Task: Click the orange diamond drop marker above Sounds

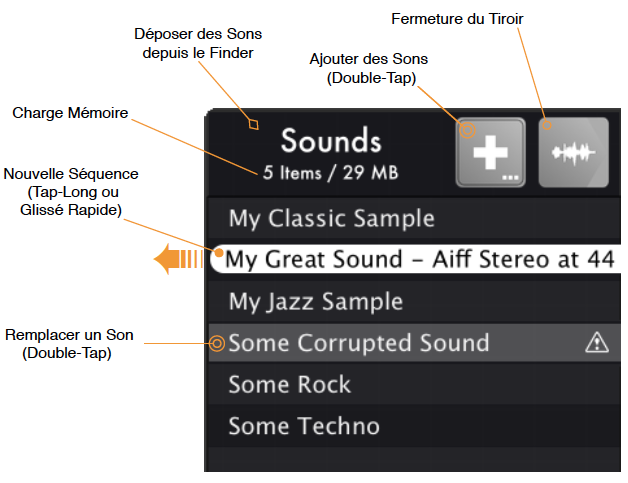Action: pos(254,124)
